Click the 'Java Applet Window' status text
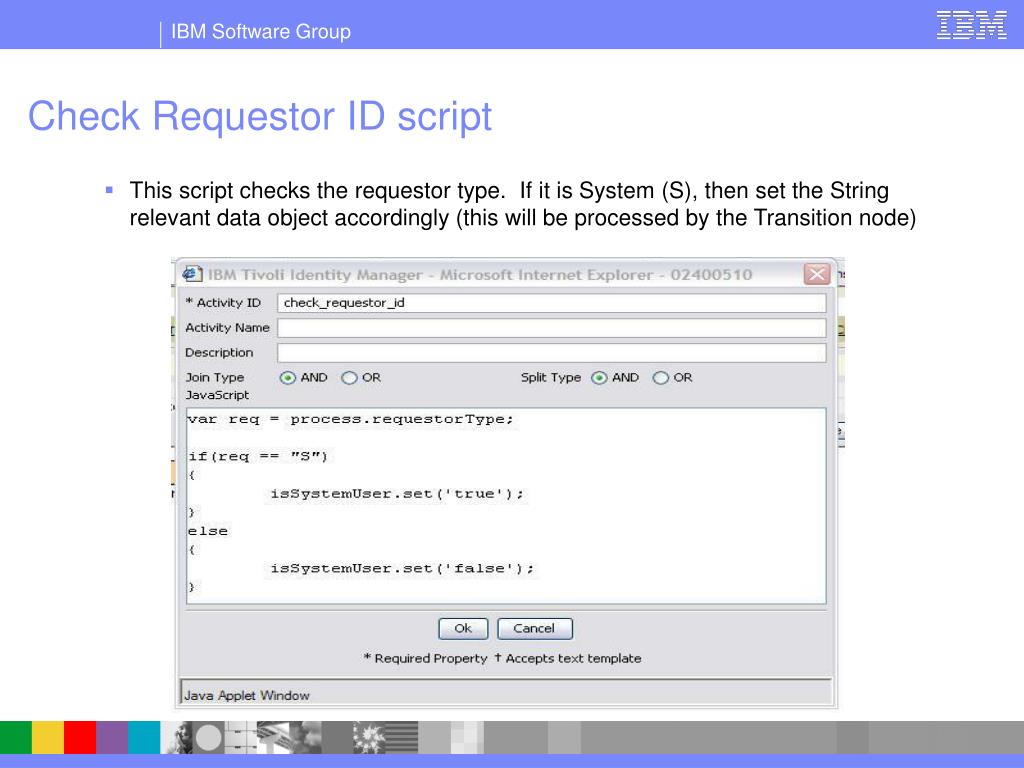This screenshot has width=1024, height=768. 247,696
